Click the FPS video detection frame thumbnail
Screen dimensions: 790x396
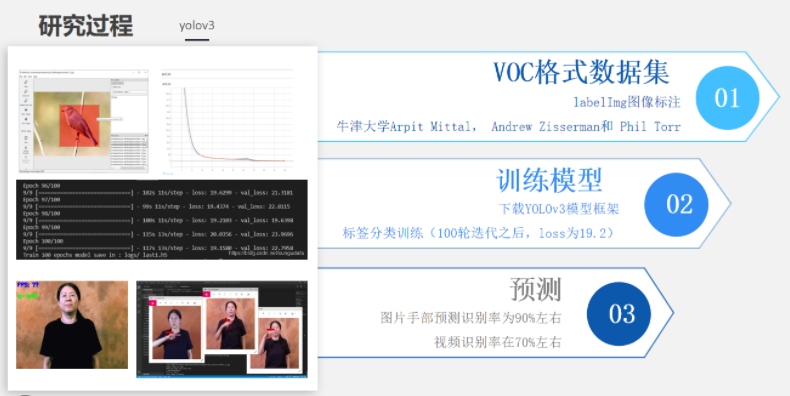[x=72, y=325]
